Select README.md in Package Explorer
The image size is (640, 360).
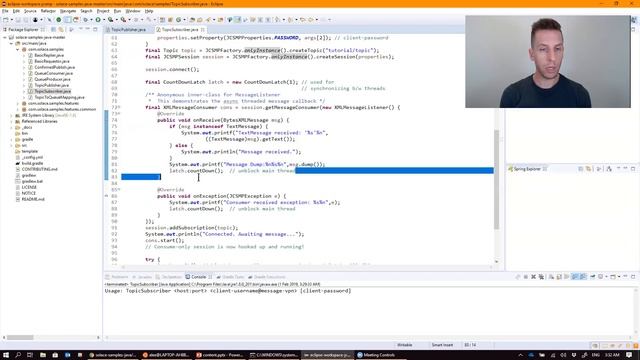(33, 199)
